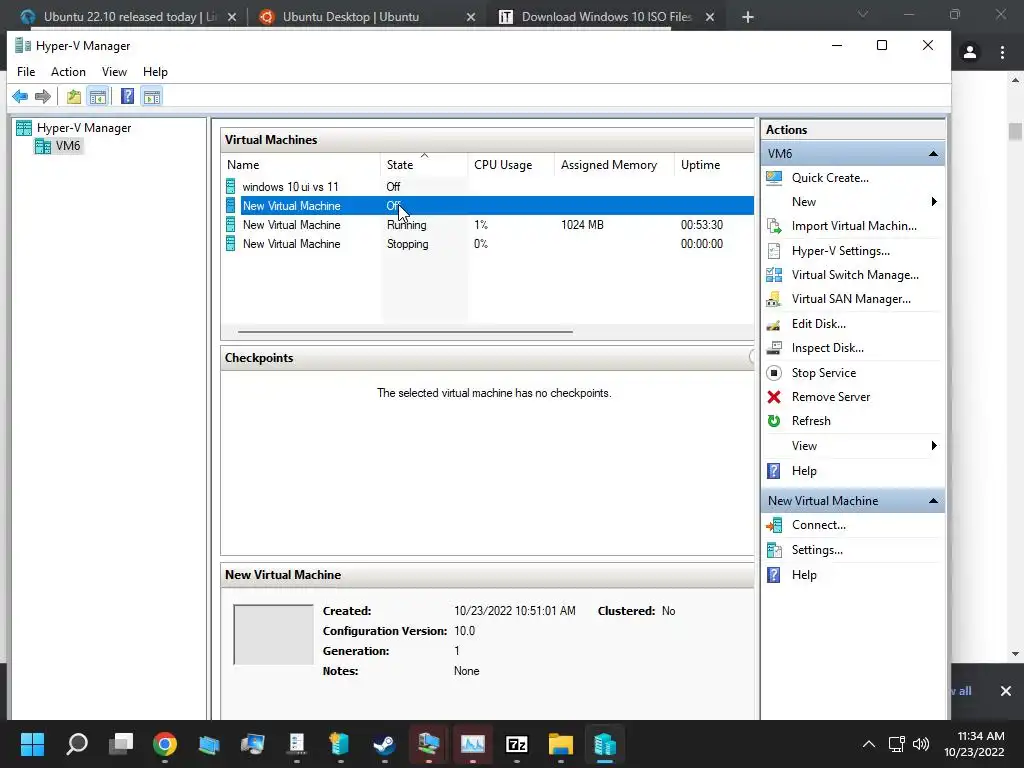Click the Up One Level folder toolbar icon
The height and width of the screenshot is (768, 1024).
(x=74, y=97)
